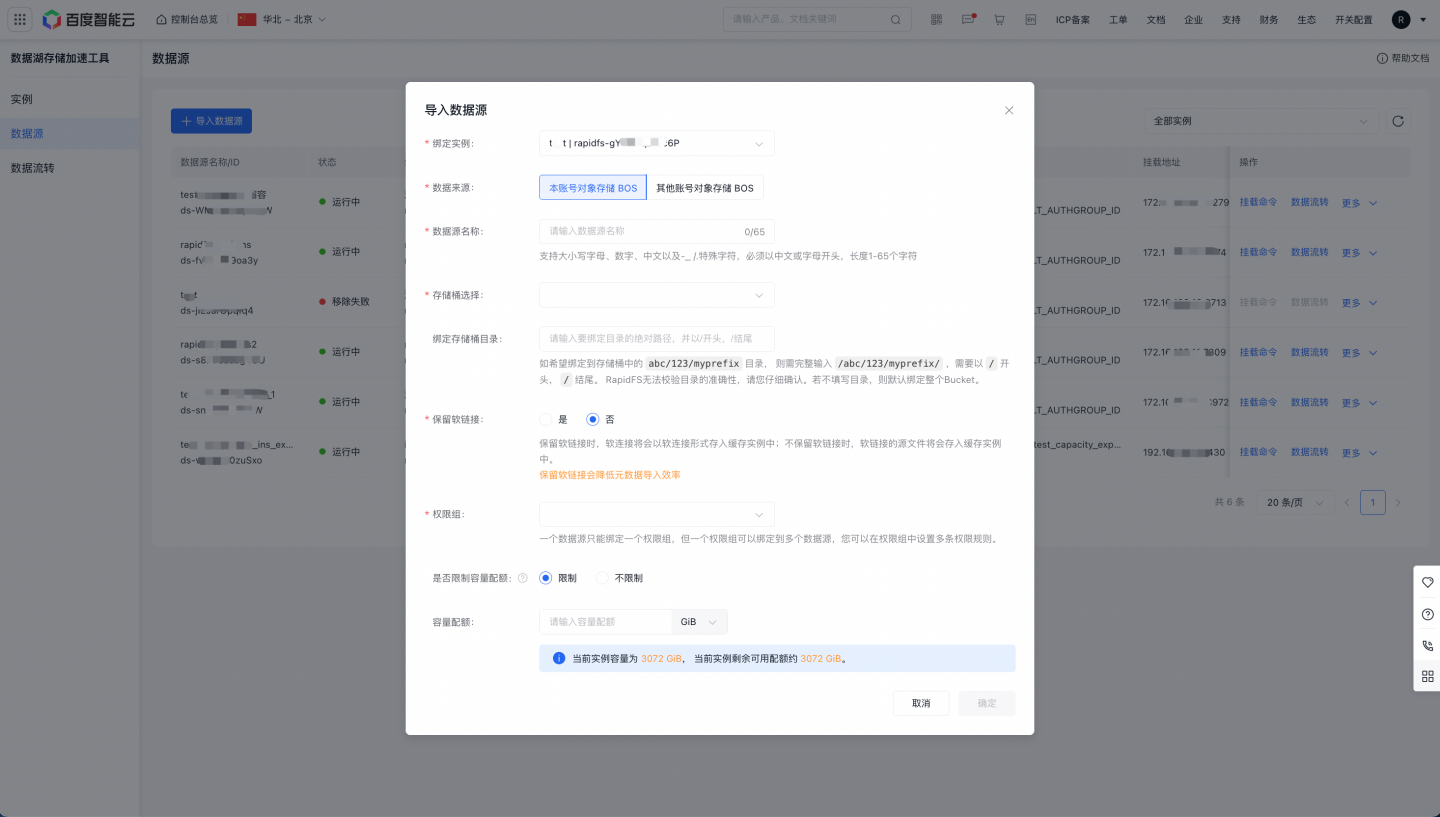Focus the 数据源名称 name input field
The height and width of the screenshot is (817, 1440).
pos(640,231)
